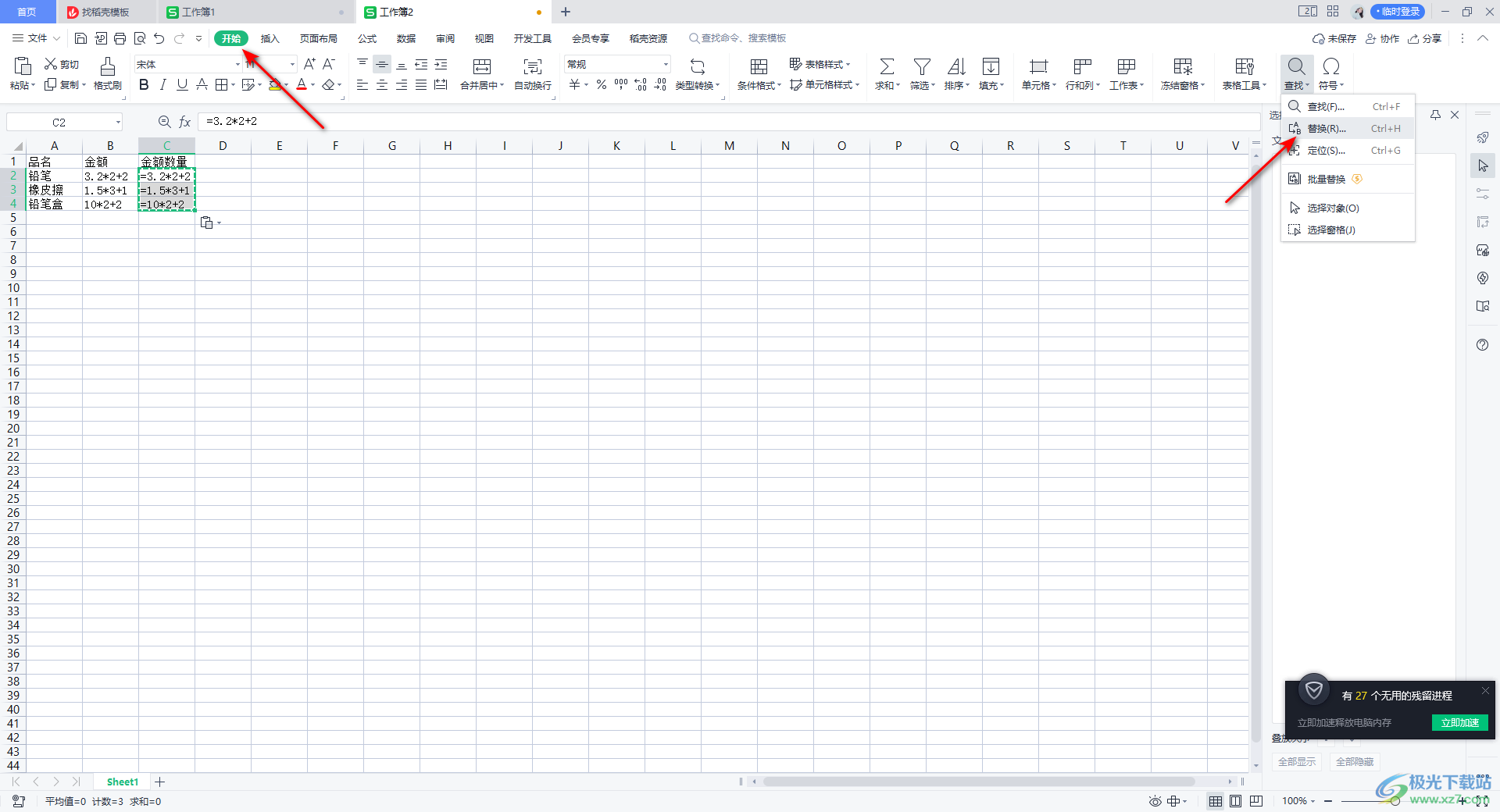Apply strikethrough text formatting
Viewport: 1500px width, 812px height.
point(202,84)
